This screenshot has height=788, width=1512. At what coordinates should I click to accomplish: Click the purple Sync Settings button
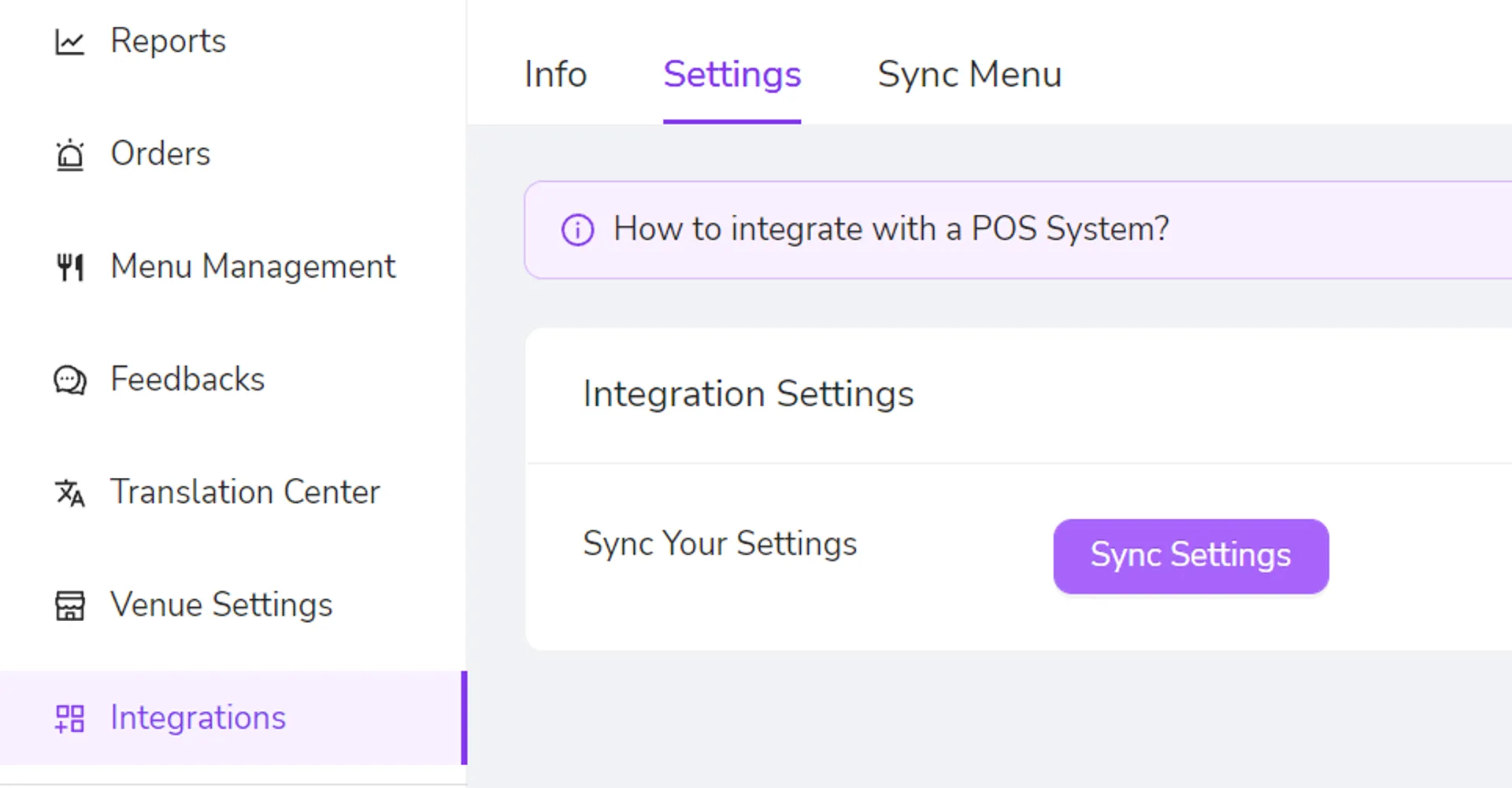[1191, 556]
